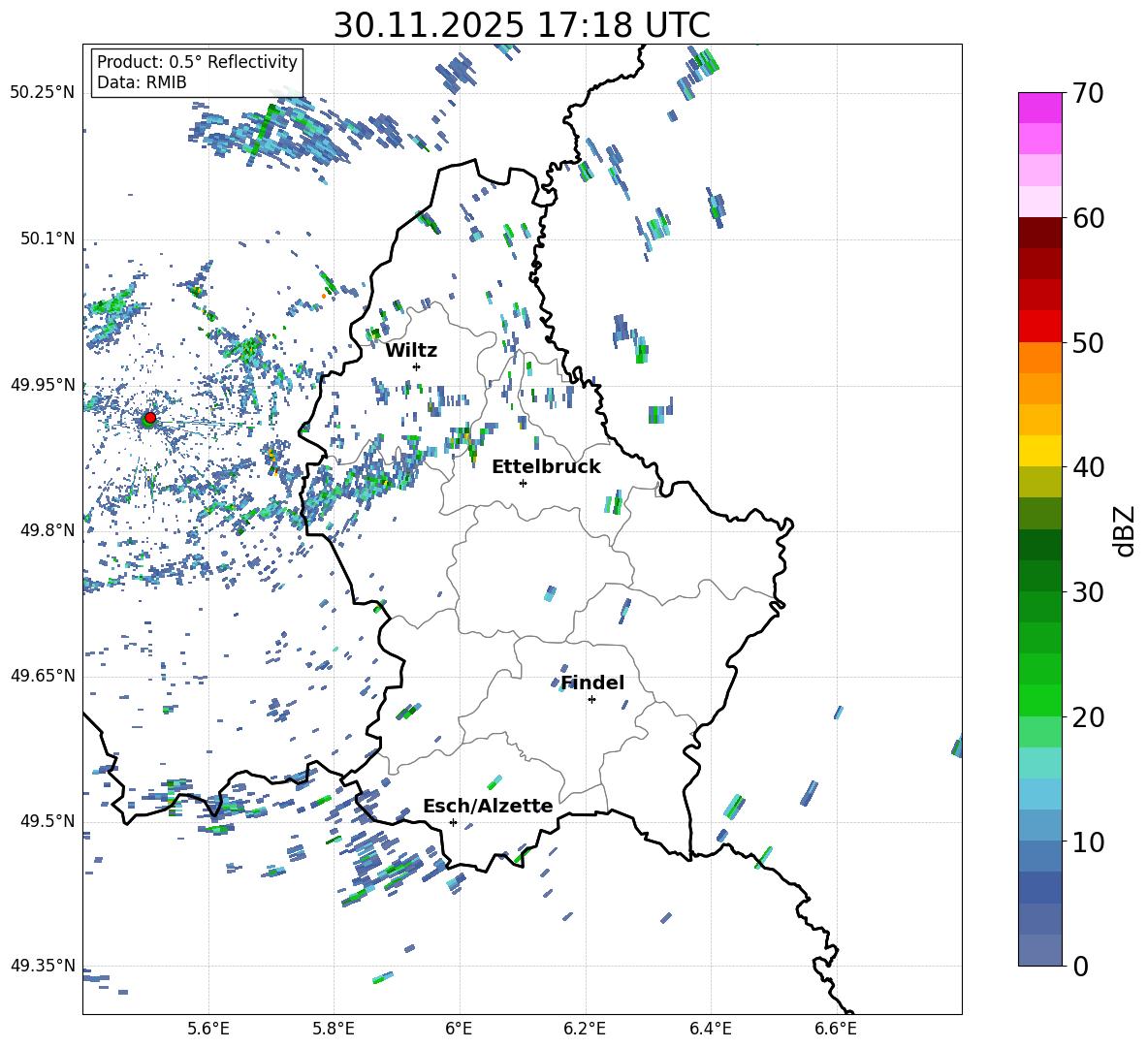
Task: Click the timestamp title 30.11.2025 17:18 UTC
Action: click(522, 25)
